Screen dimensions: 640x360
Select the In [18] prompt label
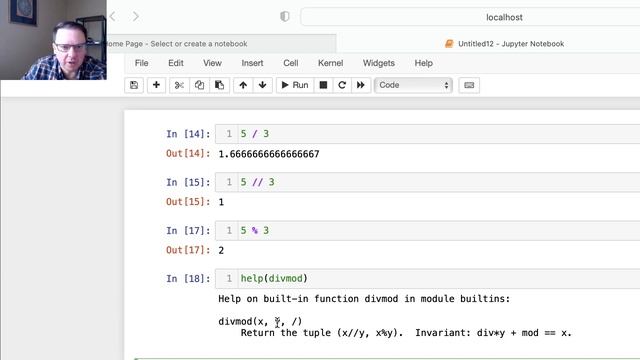coord(188,279)
